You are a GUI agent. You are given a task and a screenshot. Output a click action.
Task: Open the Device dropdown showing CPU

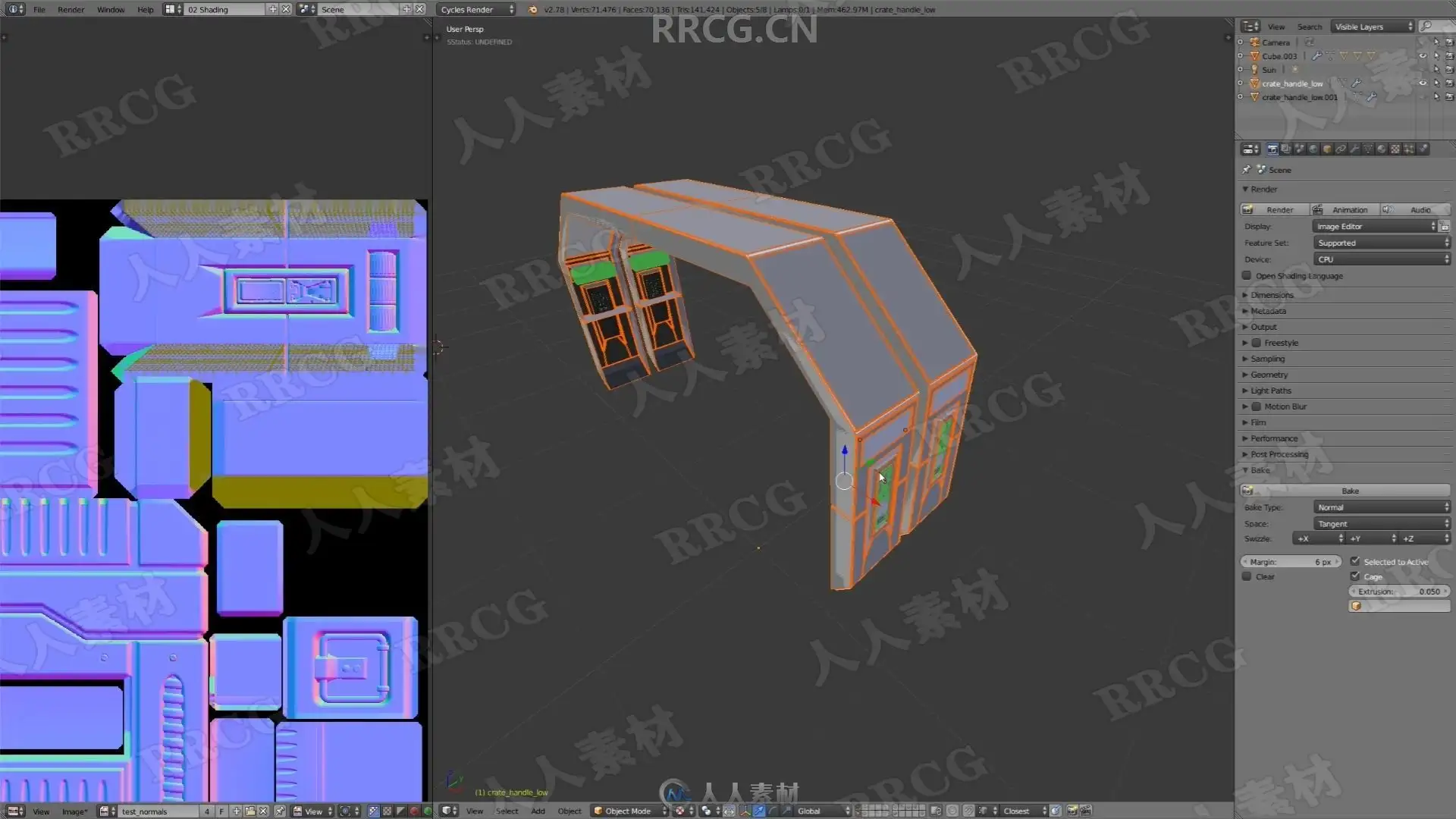point(1382,259)
